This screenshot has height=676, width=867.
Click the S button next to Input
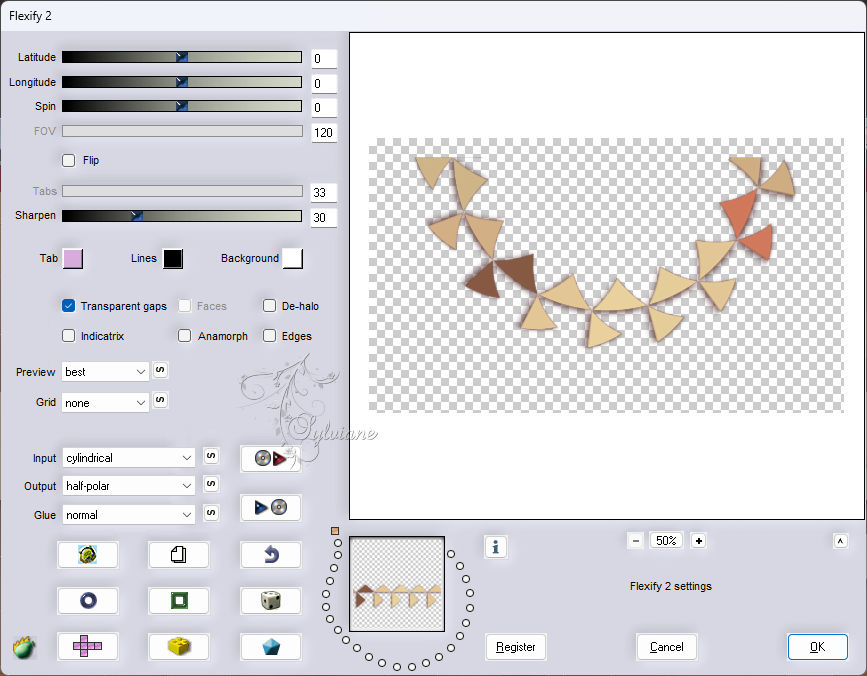click(211, 456)
